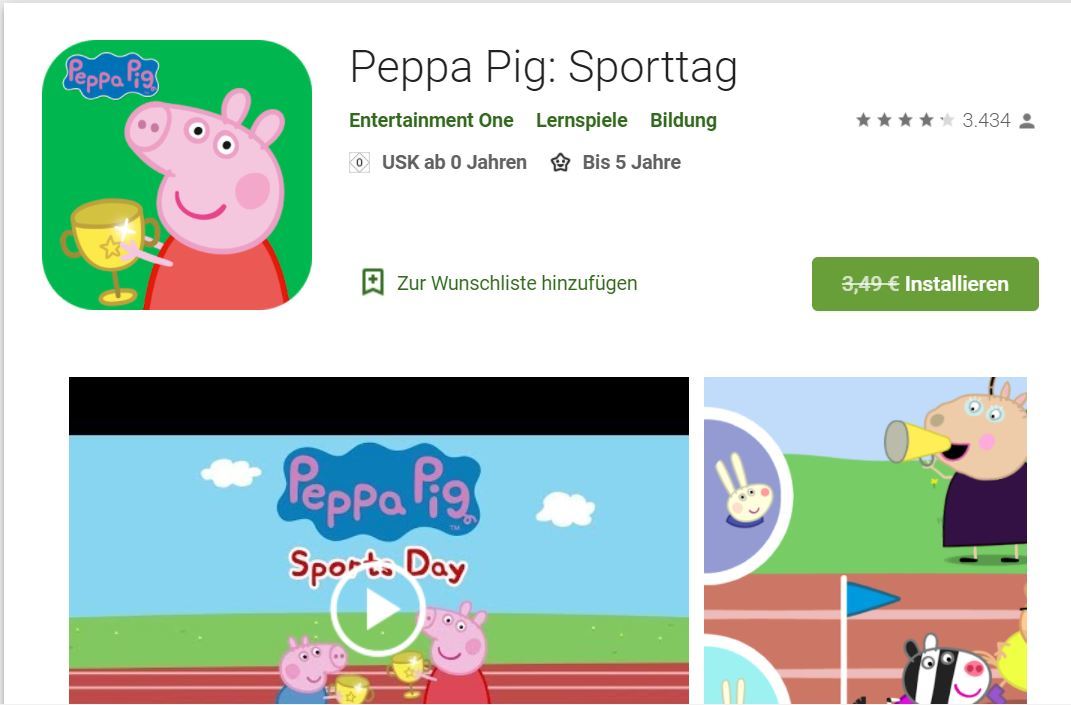1071x705 pixels.
Task: Open the Entertainment One developer link
Action: (431, 120)
